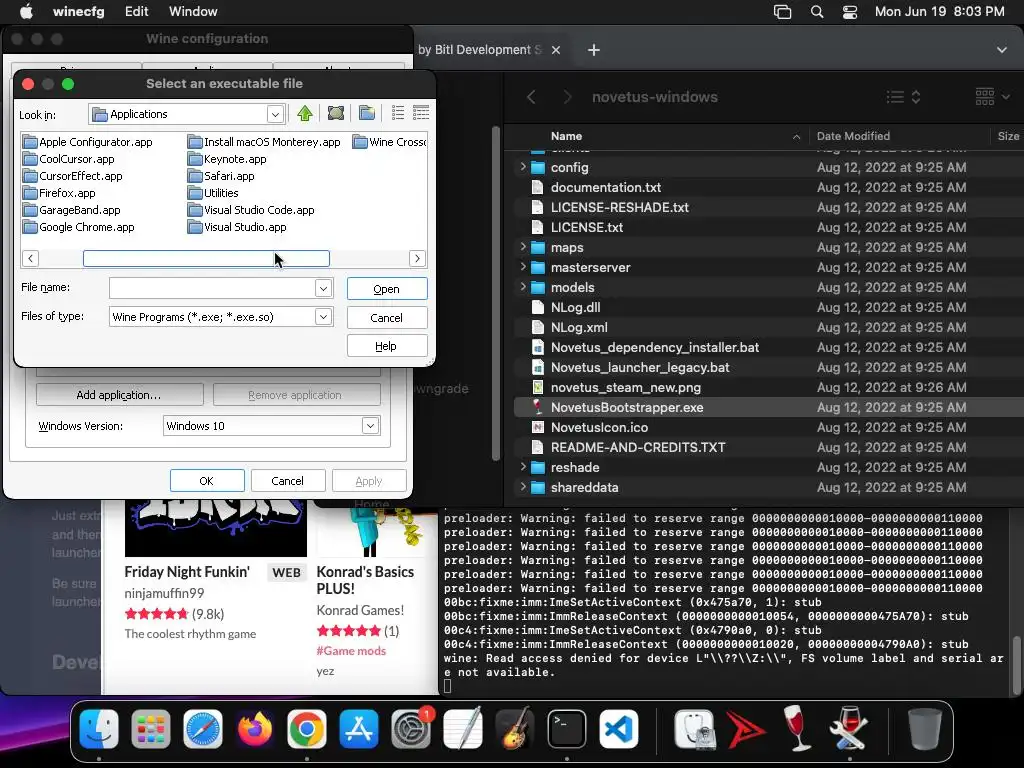
Task: Select Visual Studio Code.app
Action: (x=251, y=210)
